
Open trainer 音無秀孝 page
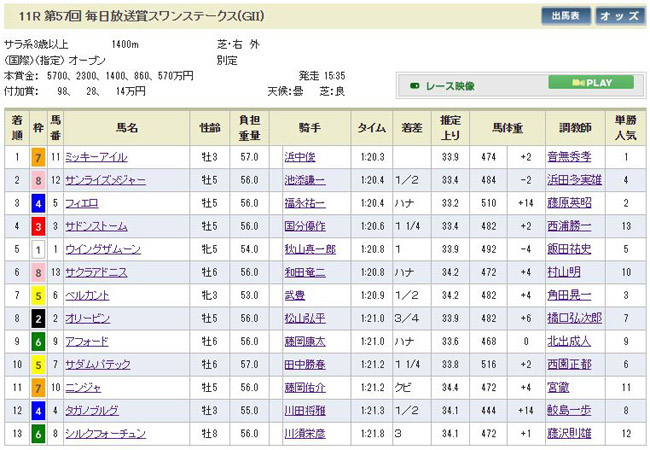[569, 157]
